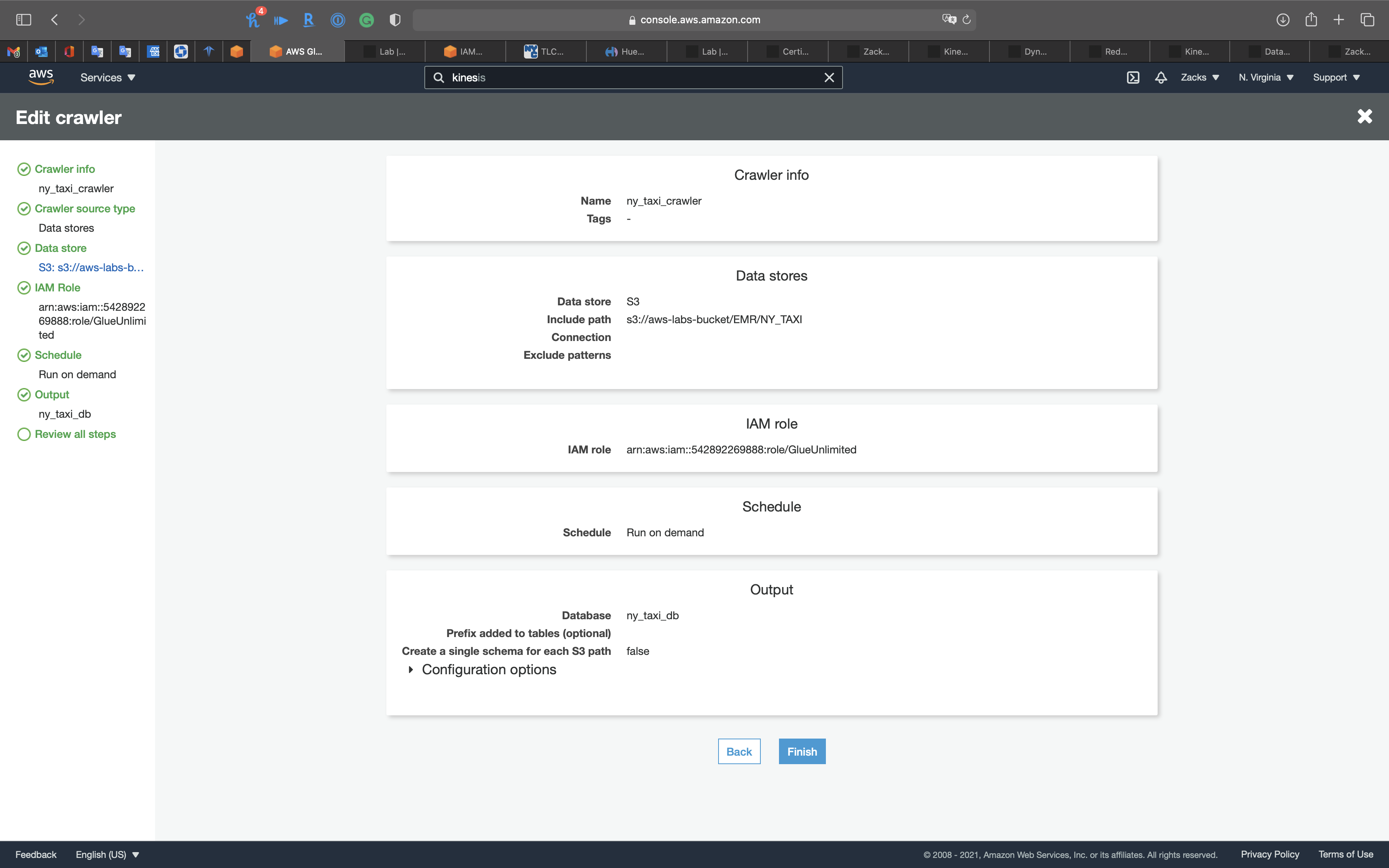Click the Review all steps circle indicator
1389x868 pixels.
point(24,434)
